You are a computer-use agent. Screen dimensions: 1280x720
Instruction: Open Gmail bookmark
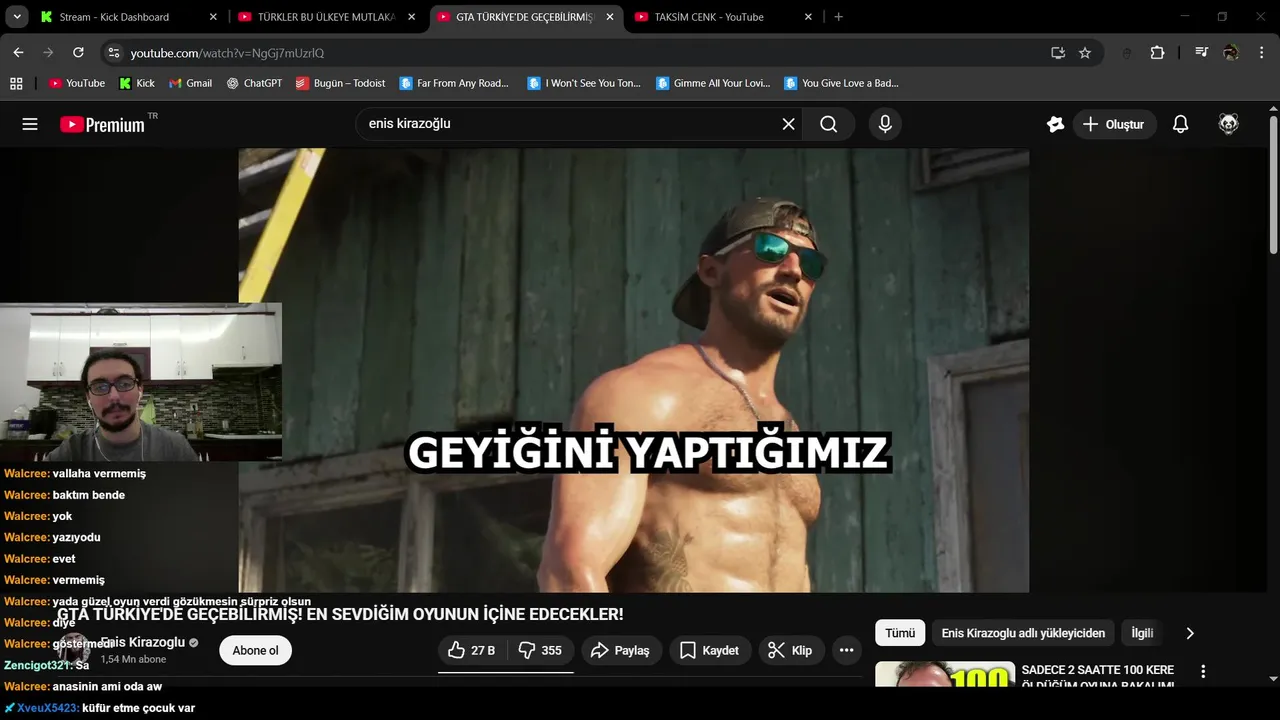coord(190,83)
